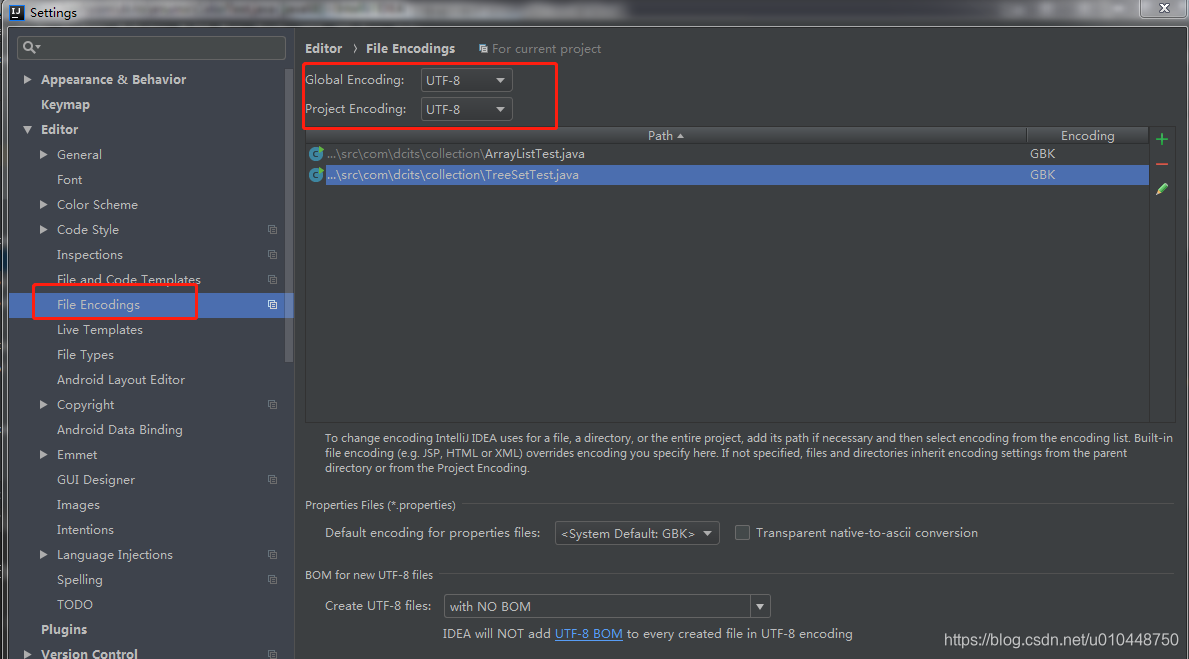Close the Settings dialog
1189x659 pixels.
click(x=1164, y=8)
